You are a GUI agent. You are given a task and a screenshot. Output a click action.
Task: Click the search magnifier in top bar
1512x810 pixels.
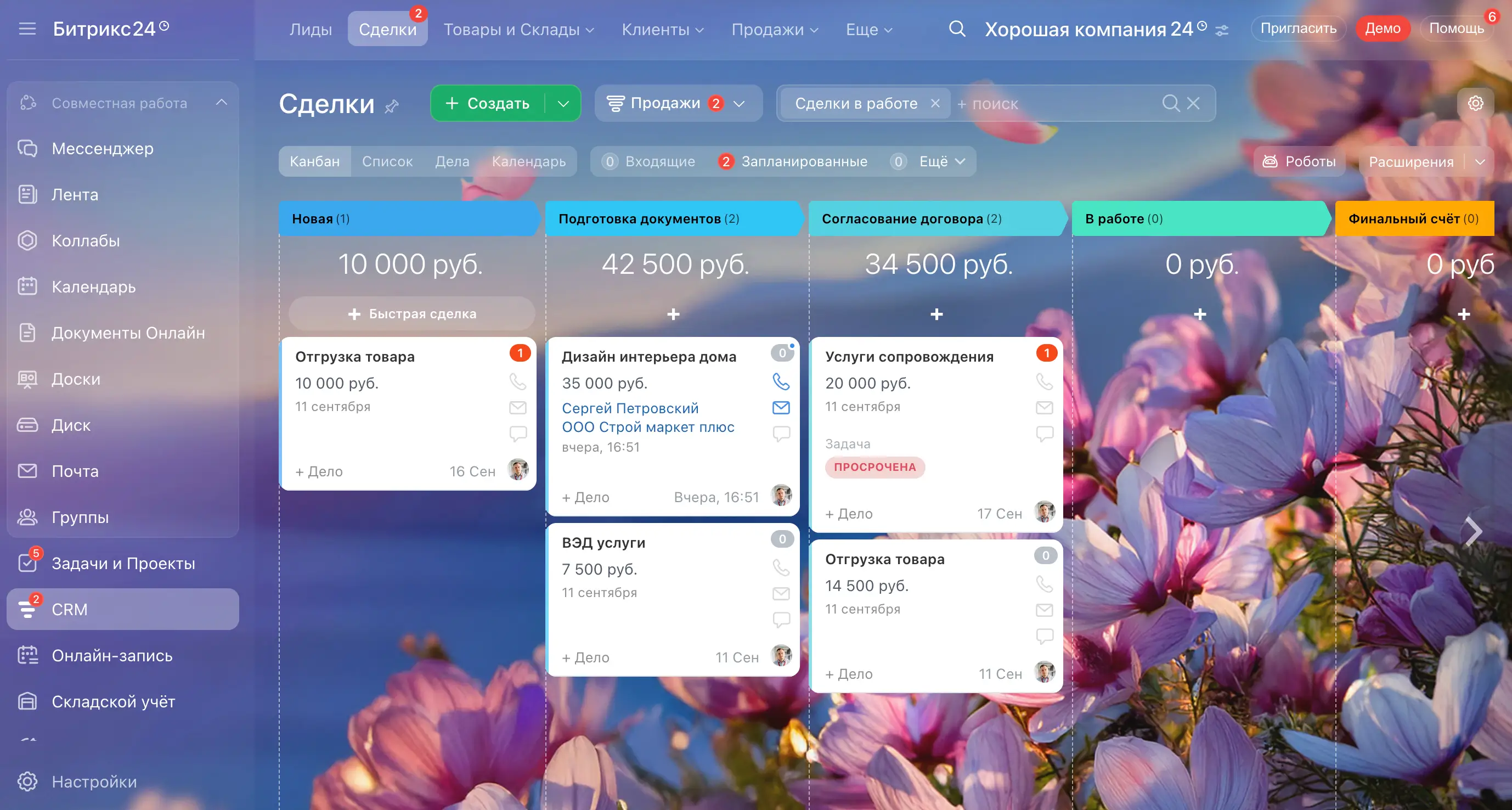click(957, 29)
